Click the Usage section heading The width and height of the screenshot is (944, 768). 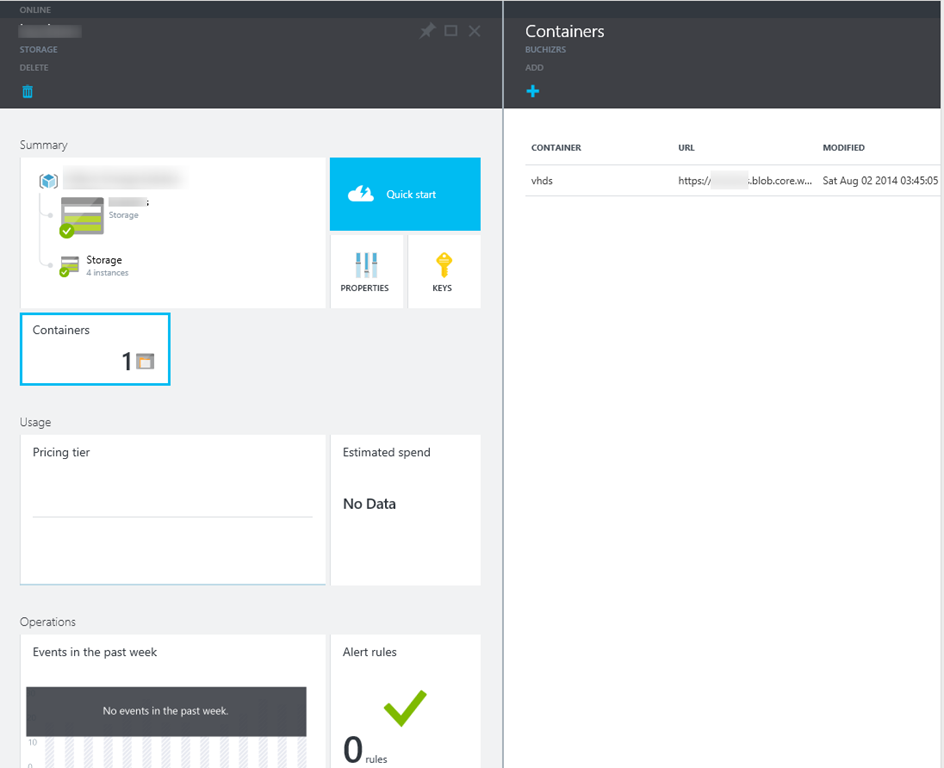(35, 422)
